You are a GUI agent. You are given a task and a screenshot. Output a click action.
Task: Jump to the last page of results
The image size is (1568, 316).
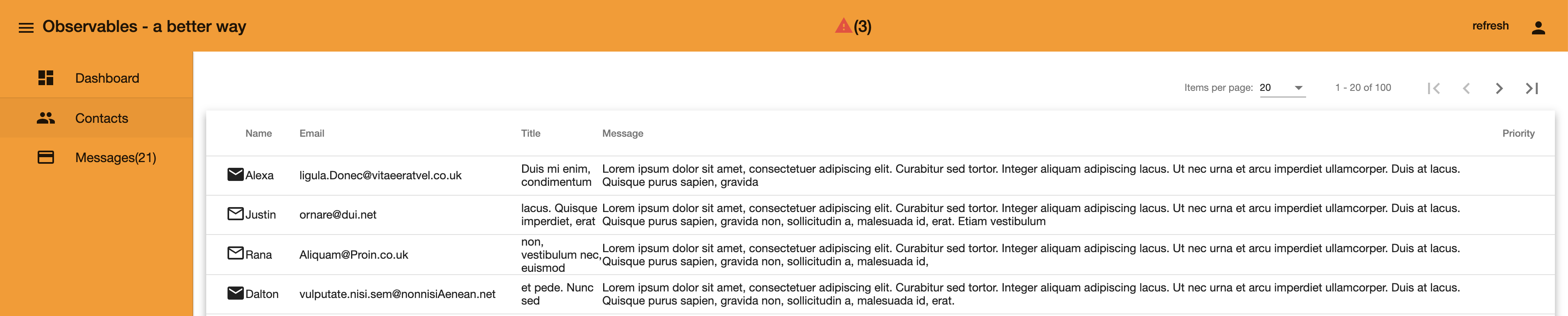(x=1532, y=88)
